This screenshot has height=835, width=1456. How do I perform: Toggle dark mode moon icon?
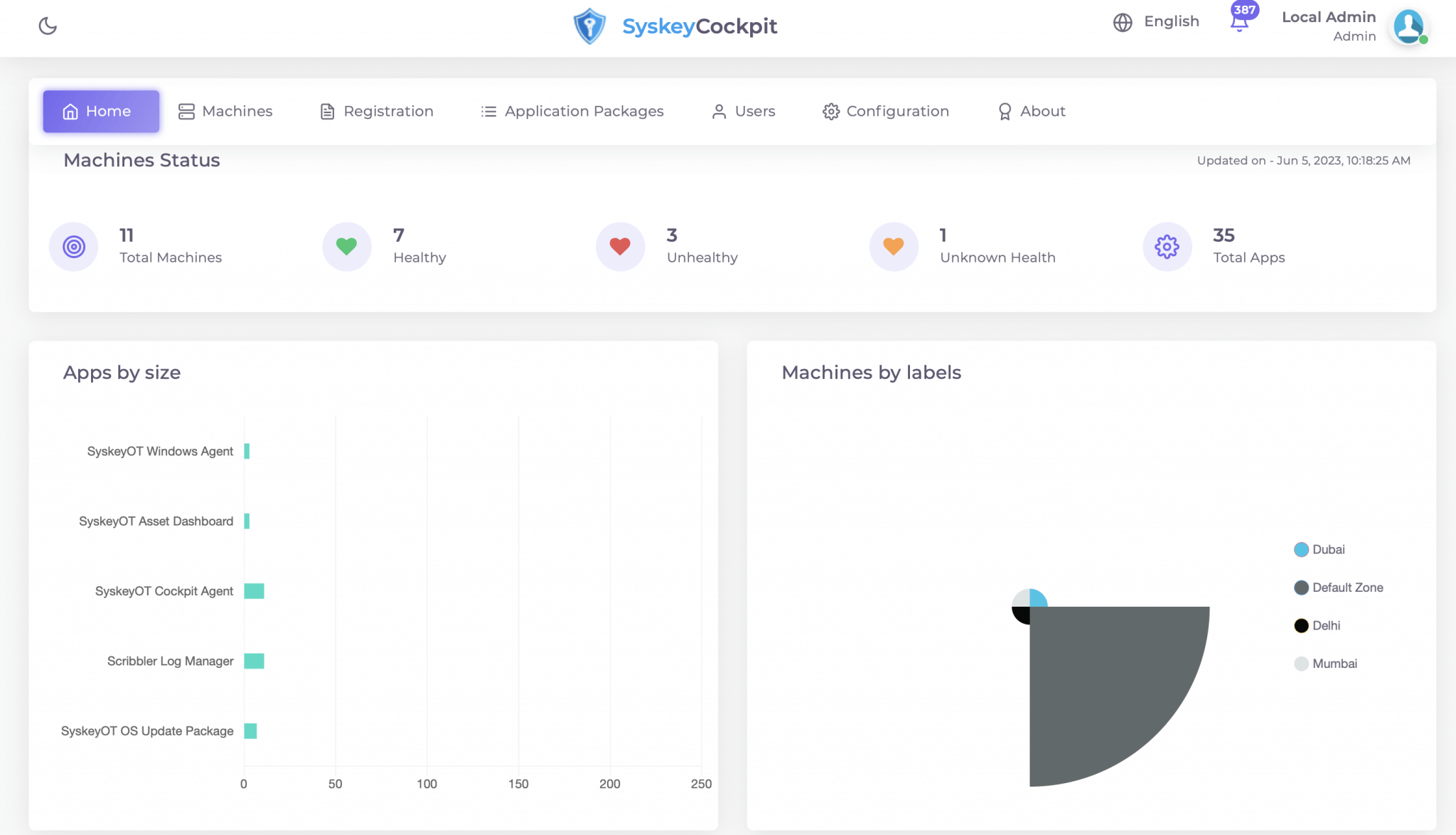pyautogui.click(x=48, y=26)
